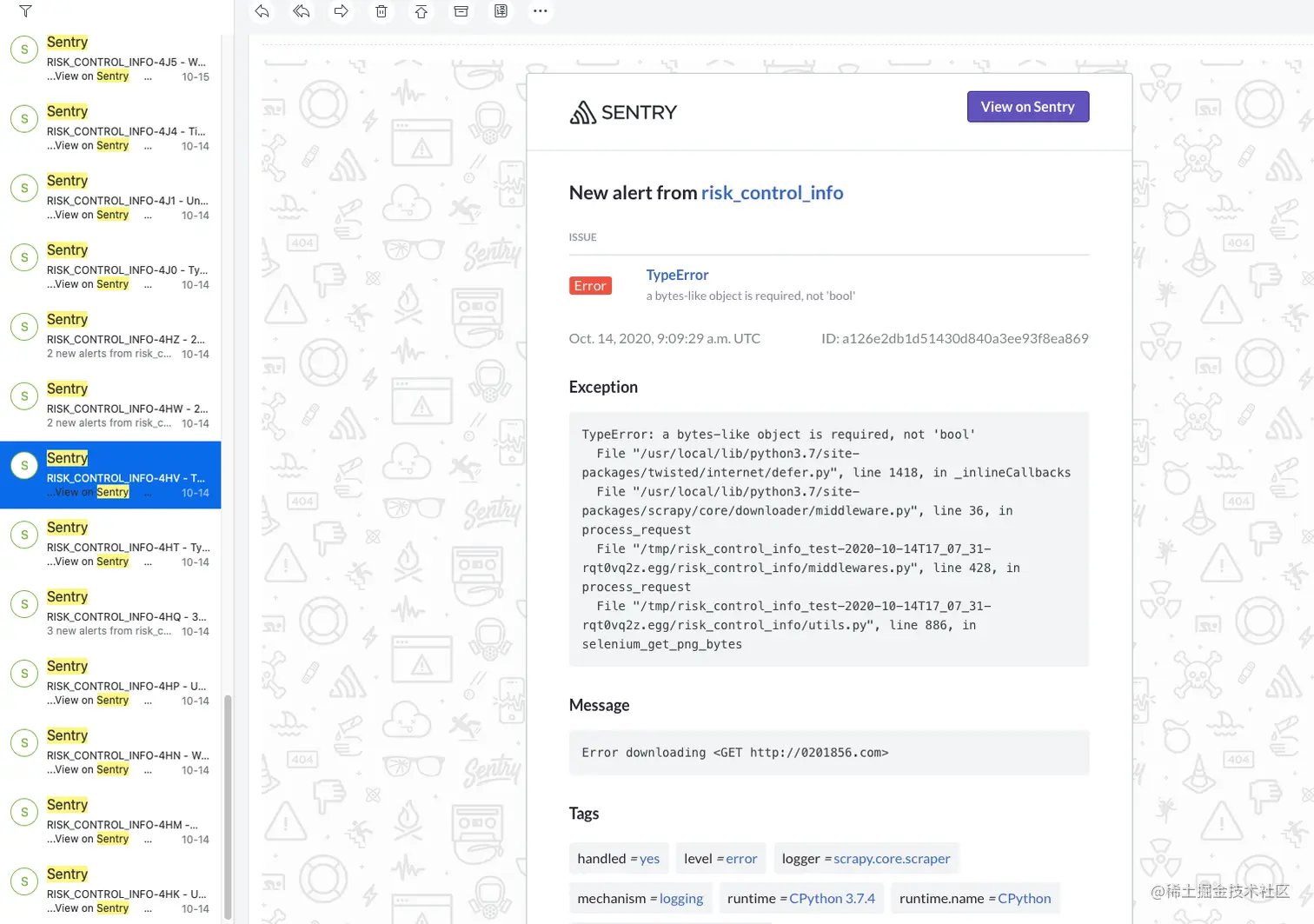Click the 'a bytes-like object is required' subtitle
The height and width of the screenshot is (924, 1314).
click(751, 296)
